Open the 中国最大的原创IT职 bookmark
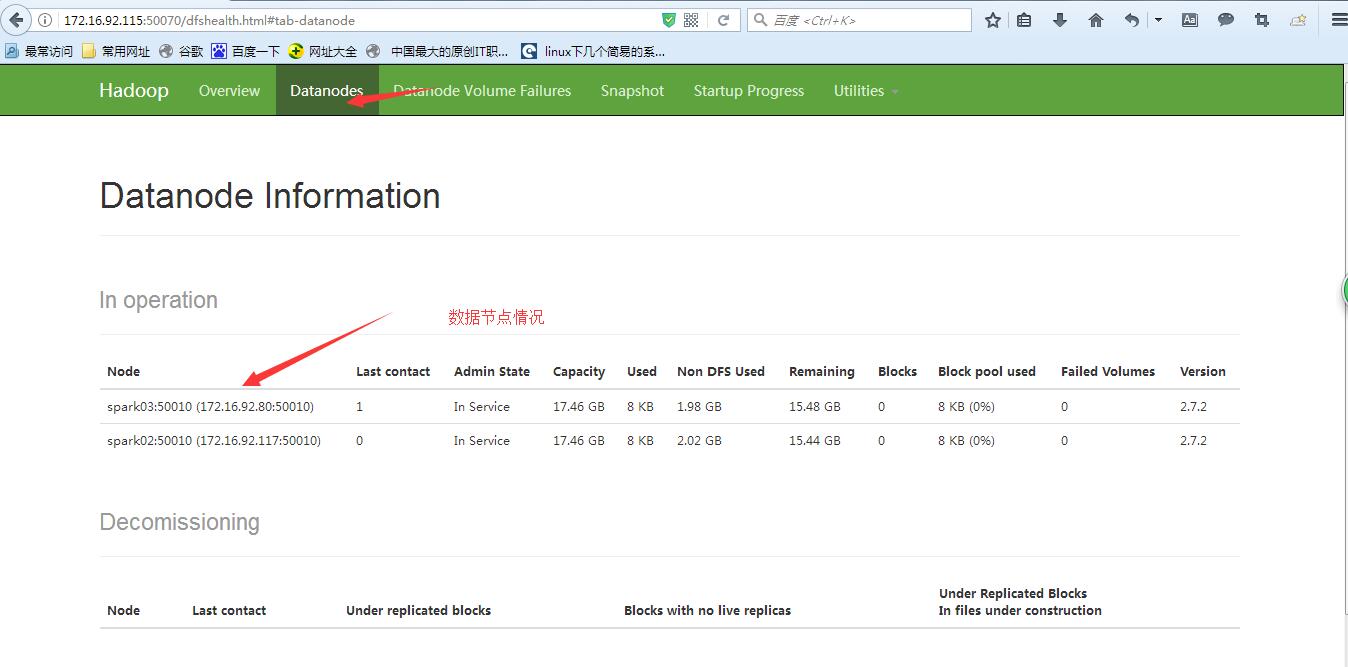 point(438,51)
